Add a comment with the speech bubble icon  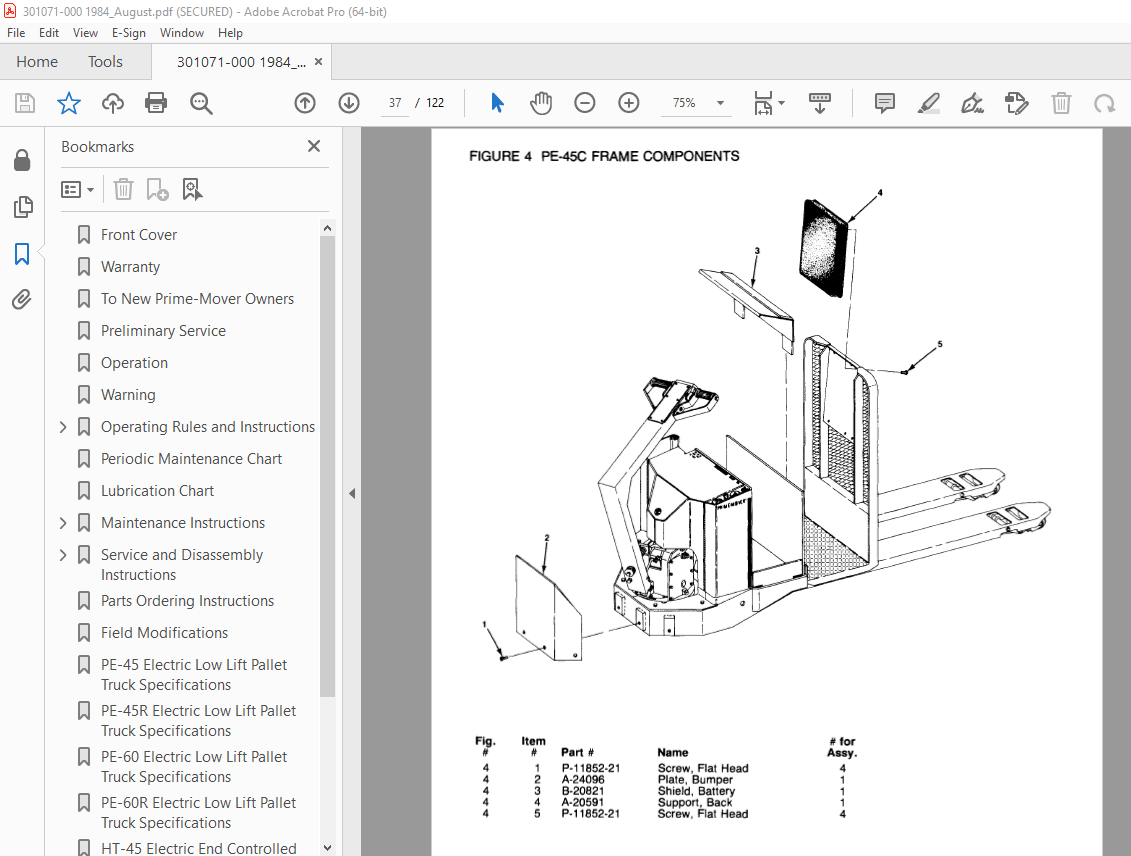click(x=884, y=102)
